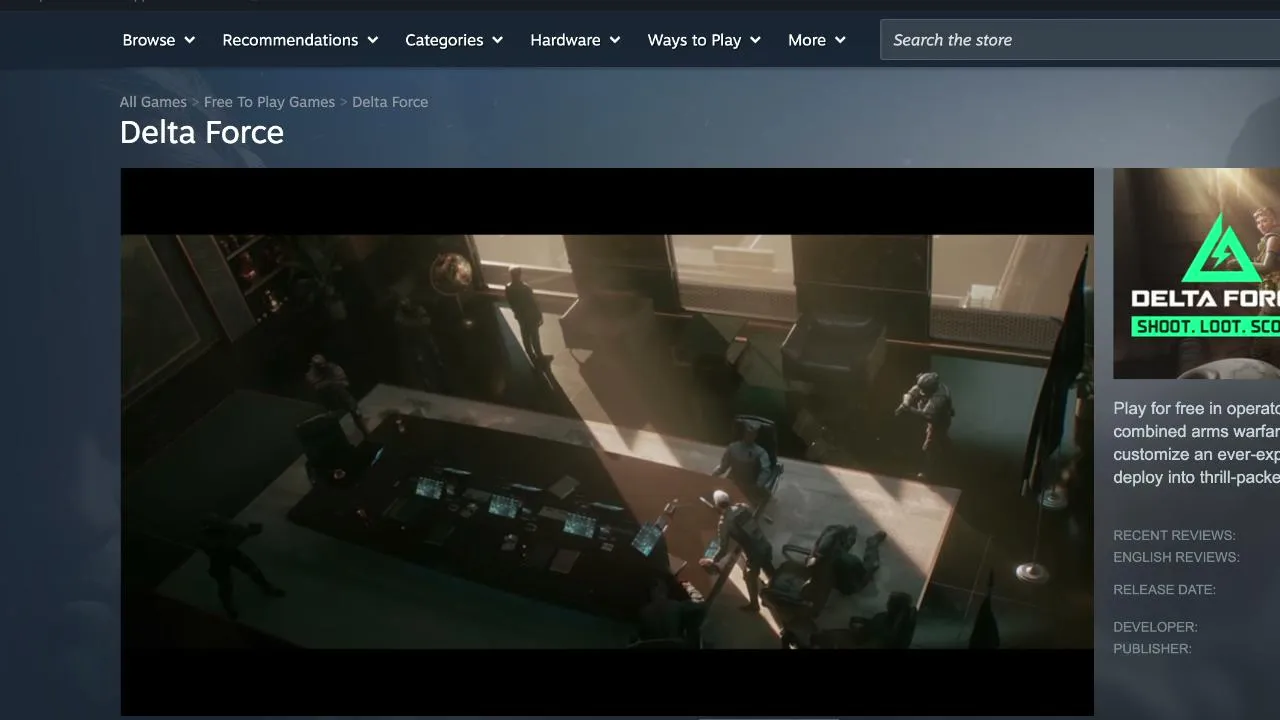Viewport: 1280px width, 720px height.
Task: Expand the More dropdown
Action: tap(817, 40)
